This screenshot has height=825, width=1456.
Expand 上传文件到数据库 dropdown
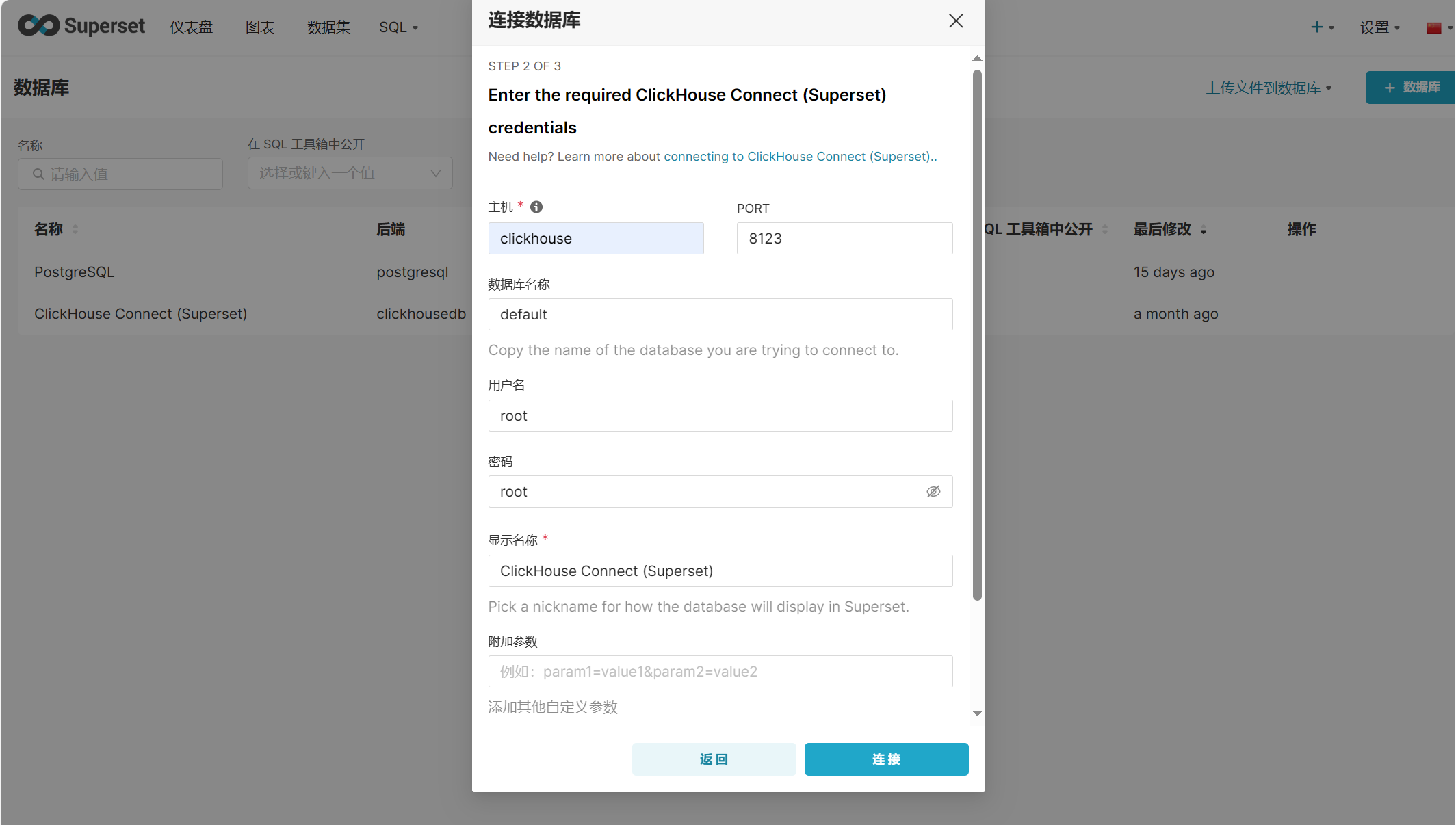click(x=1269, y=88)
